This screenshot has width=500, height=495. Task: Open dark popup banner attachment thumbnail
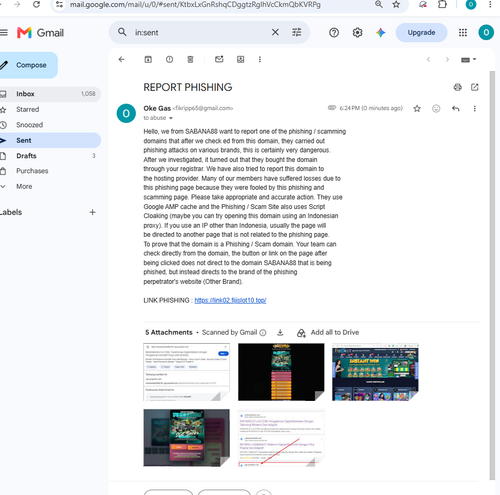pyautogui.click(x=187, y=438)
